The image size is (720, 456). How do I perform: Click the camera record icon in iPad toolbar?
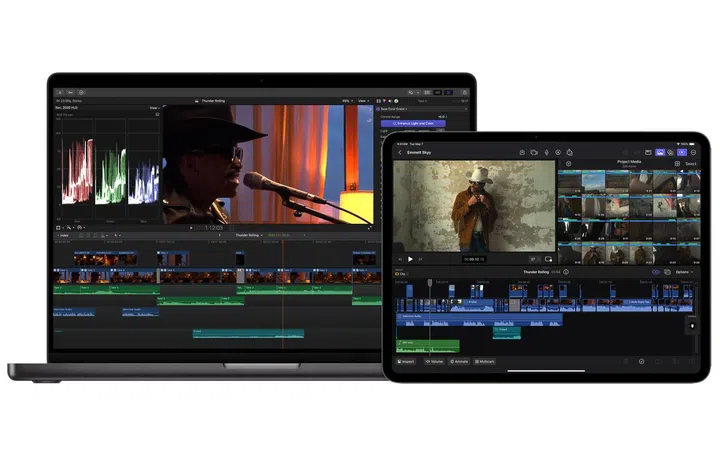coord(535,153)
